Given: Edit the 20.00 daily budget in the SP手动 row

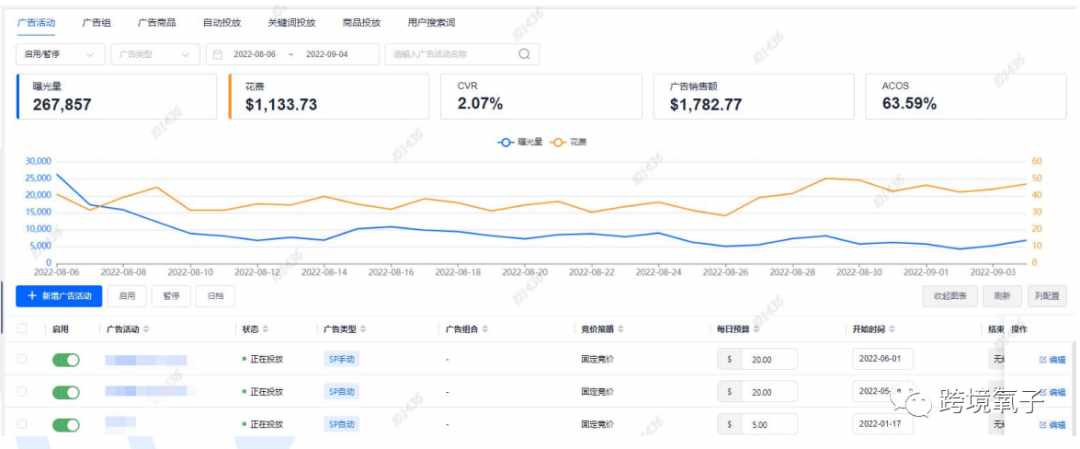Looking at the screenshot, I should (769, 359).
